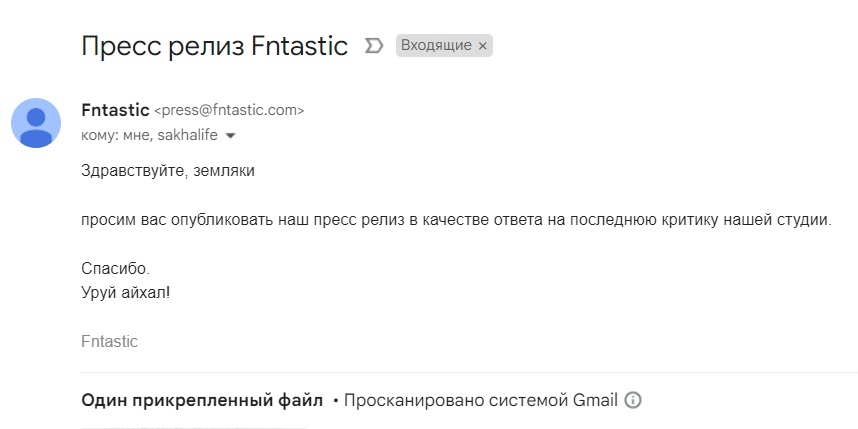
Task: Click the info icon beside Gmail scan note
Action: pyautogui.click(x=632, y=400)
